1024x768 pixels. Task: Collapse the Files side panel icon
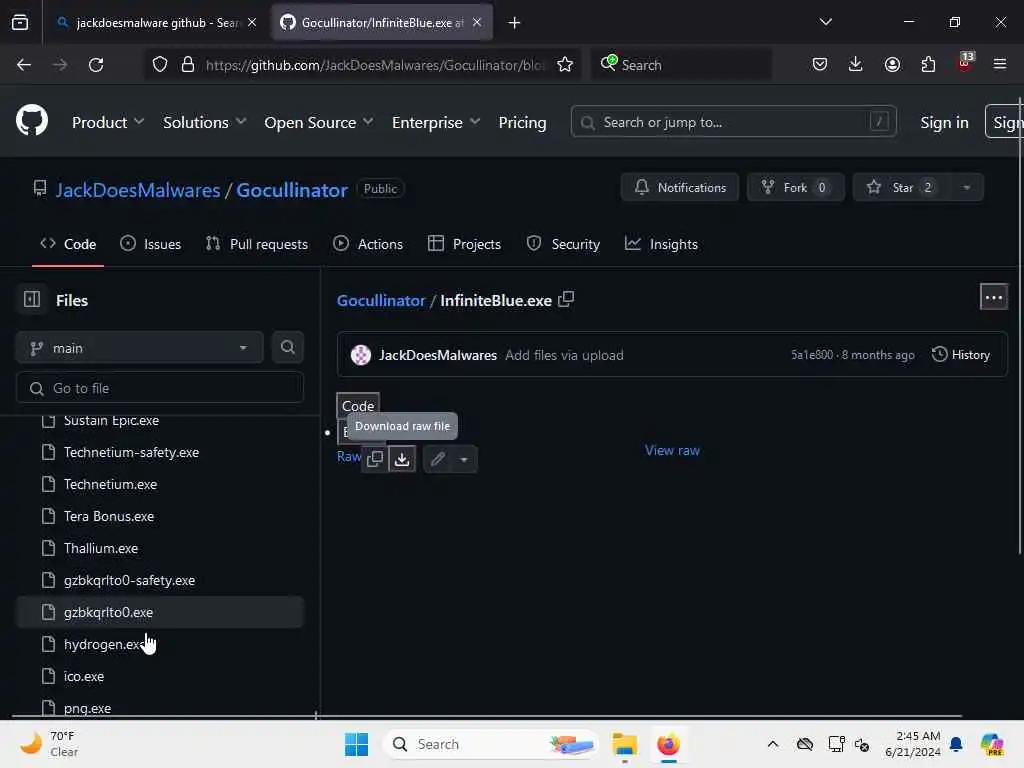32,300
